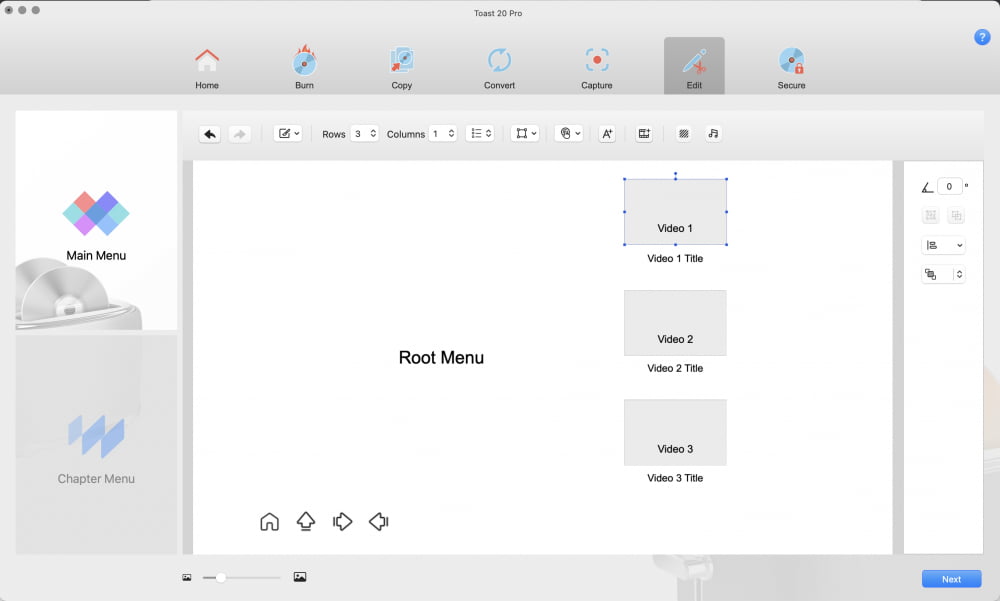Viewport: 1000px width, 601px height.
Task: Select the up arrow navigation button
Action: (x=306, y=522)
